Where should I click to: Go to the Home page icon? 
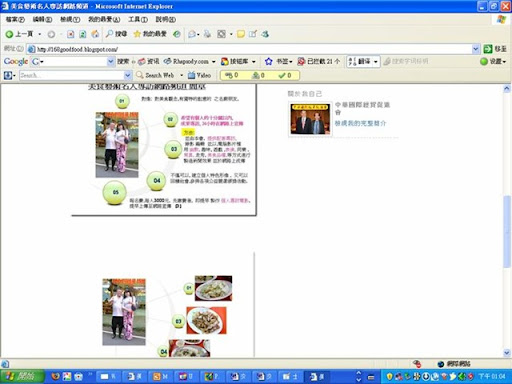coord(95,34)
